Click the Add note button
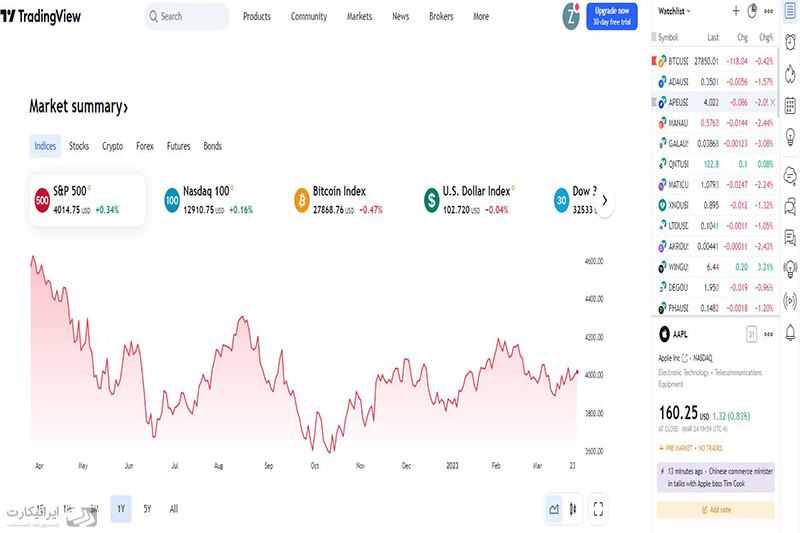Screen dimensions: 800x533 click(x=716, y=510)
